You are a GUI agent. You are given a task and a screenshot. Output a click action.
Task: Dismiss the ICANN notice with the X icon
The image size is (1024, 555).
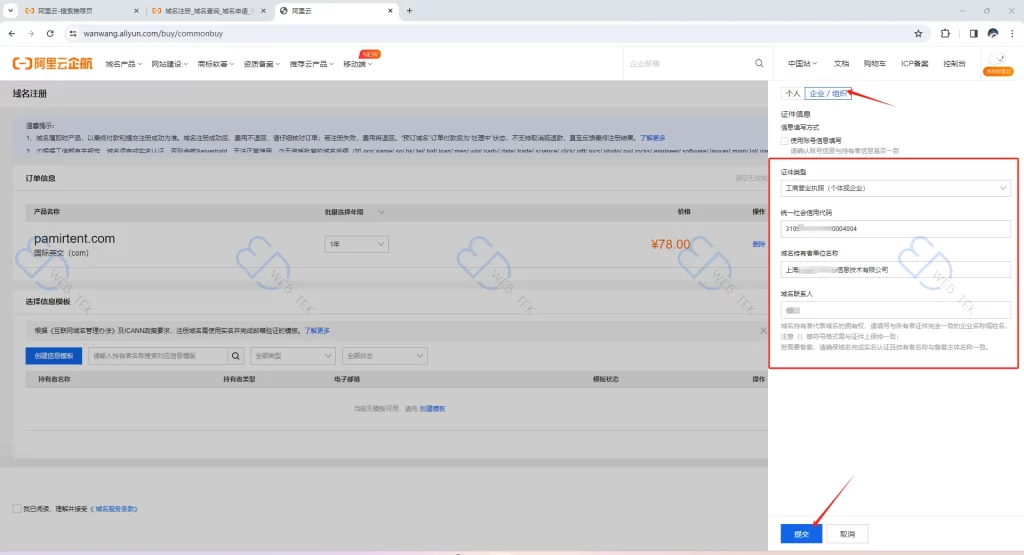pyautogui.click(x=763, y=331)
